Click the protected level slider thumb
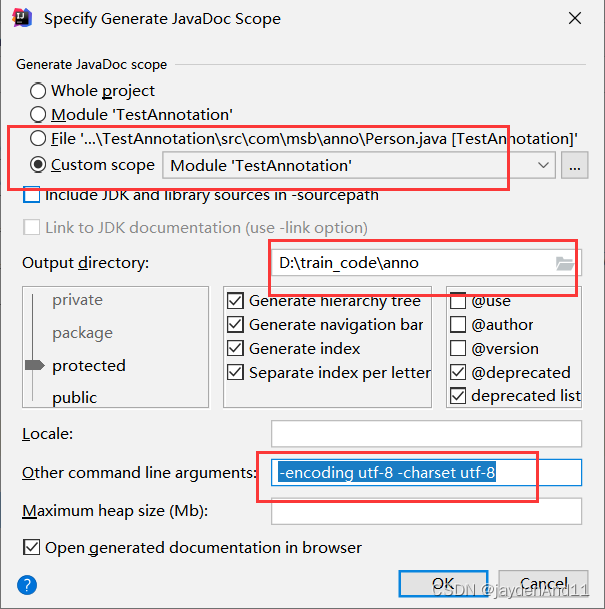 [35, 365]
